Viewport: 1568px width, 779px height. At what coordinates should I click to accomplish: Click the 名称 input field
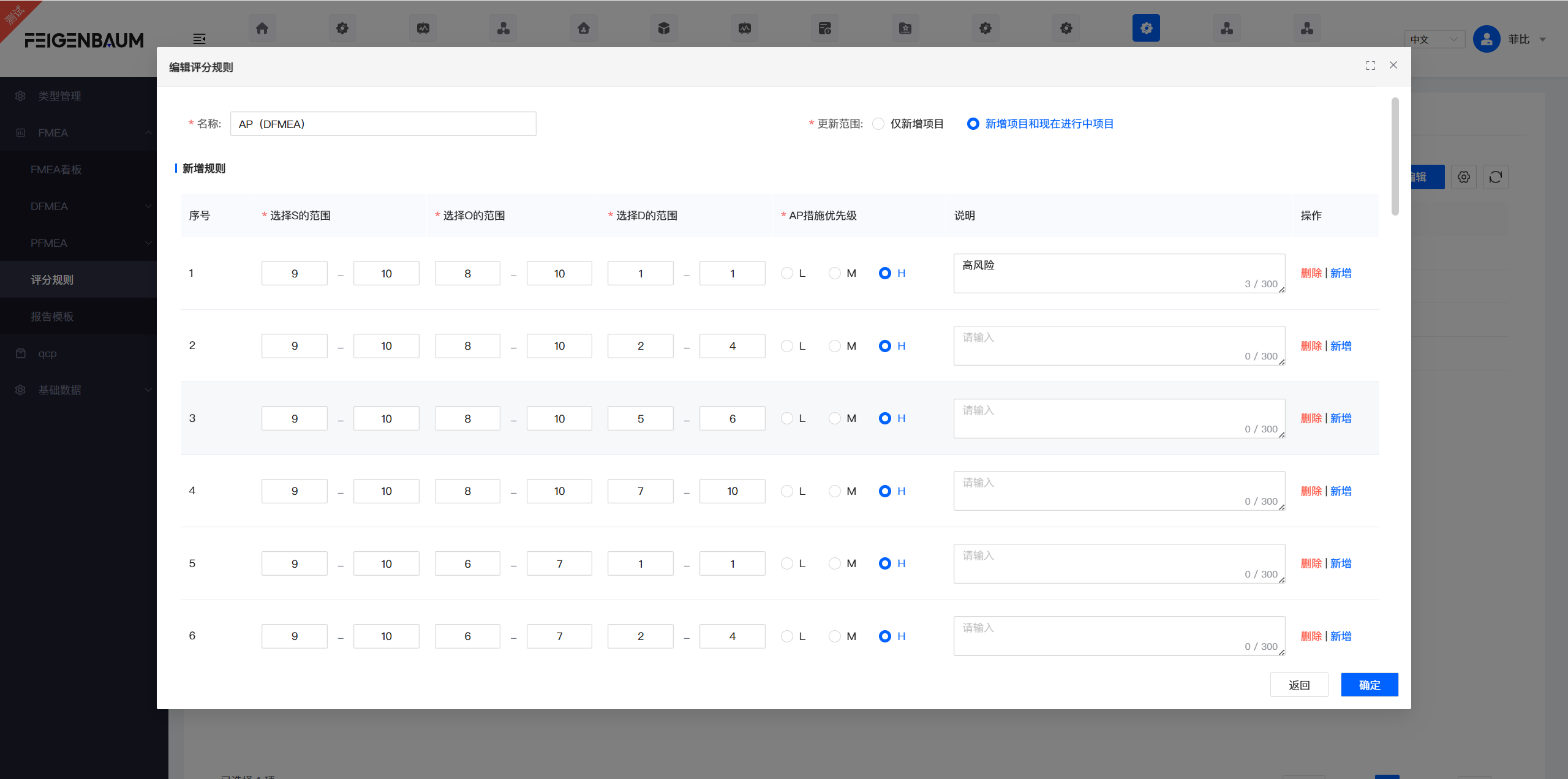383,124
